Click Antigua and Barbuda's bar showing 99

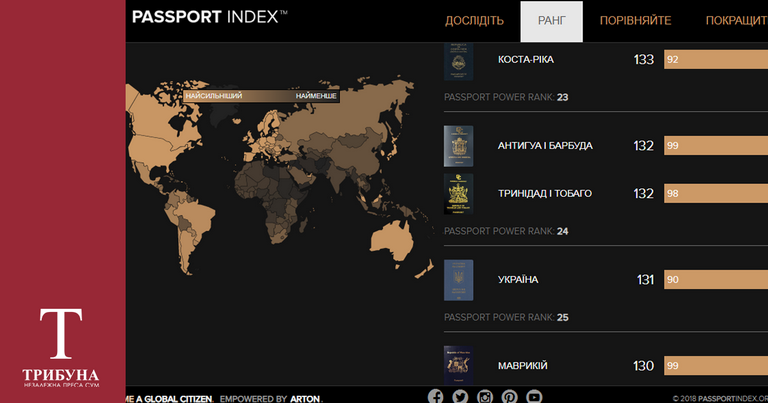pos(716,146)
